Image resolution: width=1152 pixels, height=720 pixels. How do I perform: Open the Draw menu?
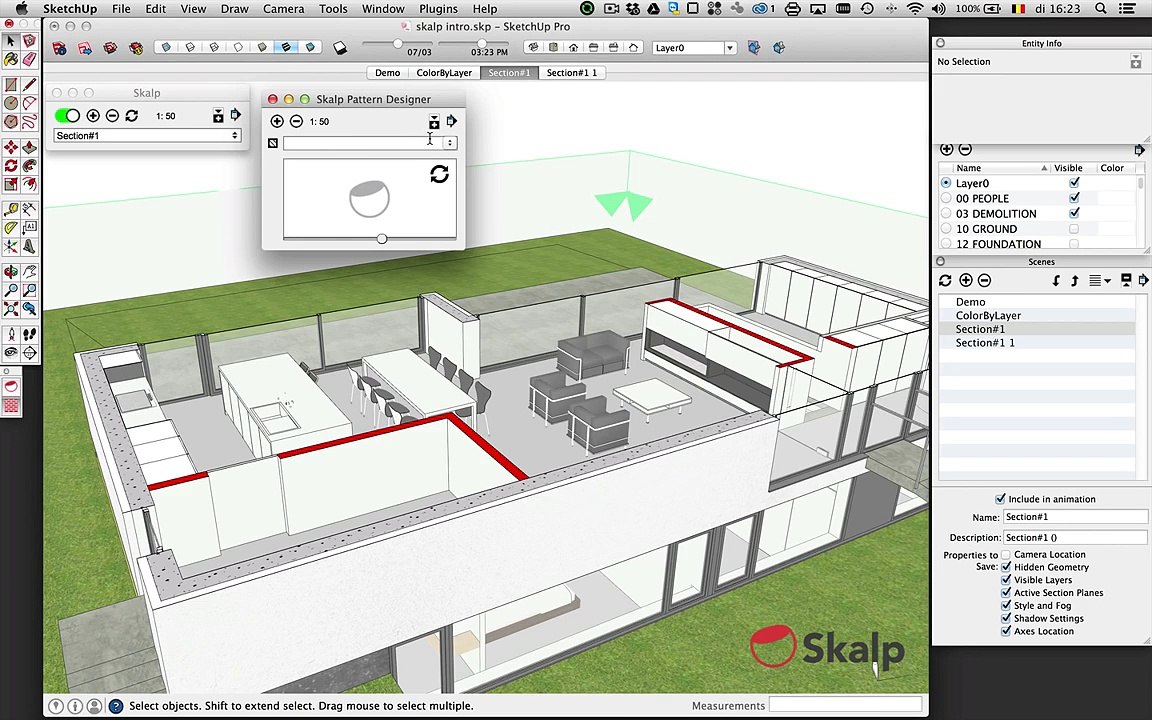234,9
